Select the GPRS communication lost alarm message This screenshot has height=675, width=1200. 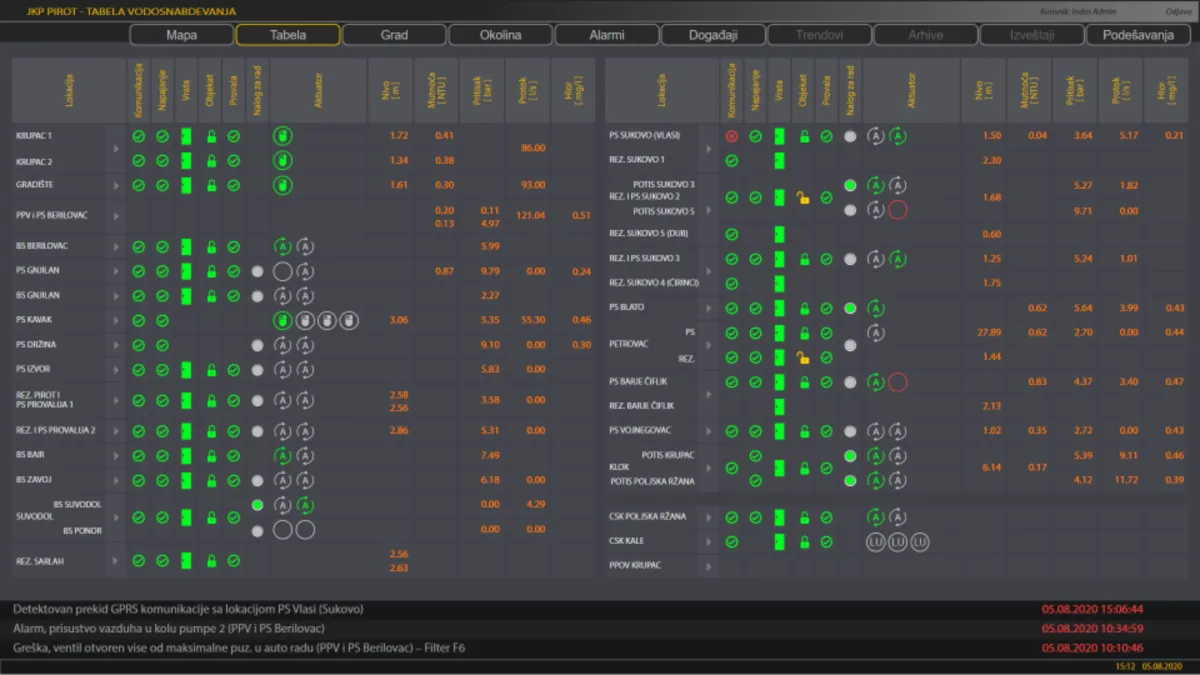(188, 609)
